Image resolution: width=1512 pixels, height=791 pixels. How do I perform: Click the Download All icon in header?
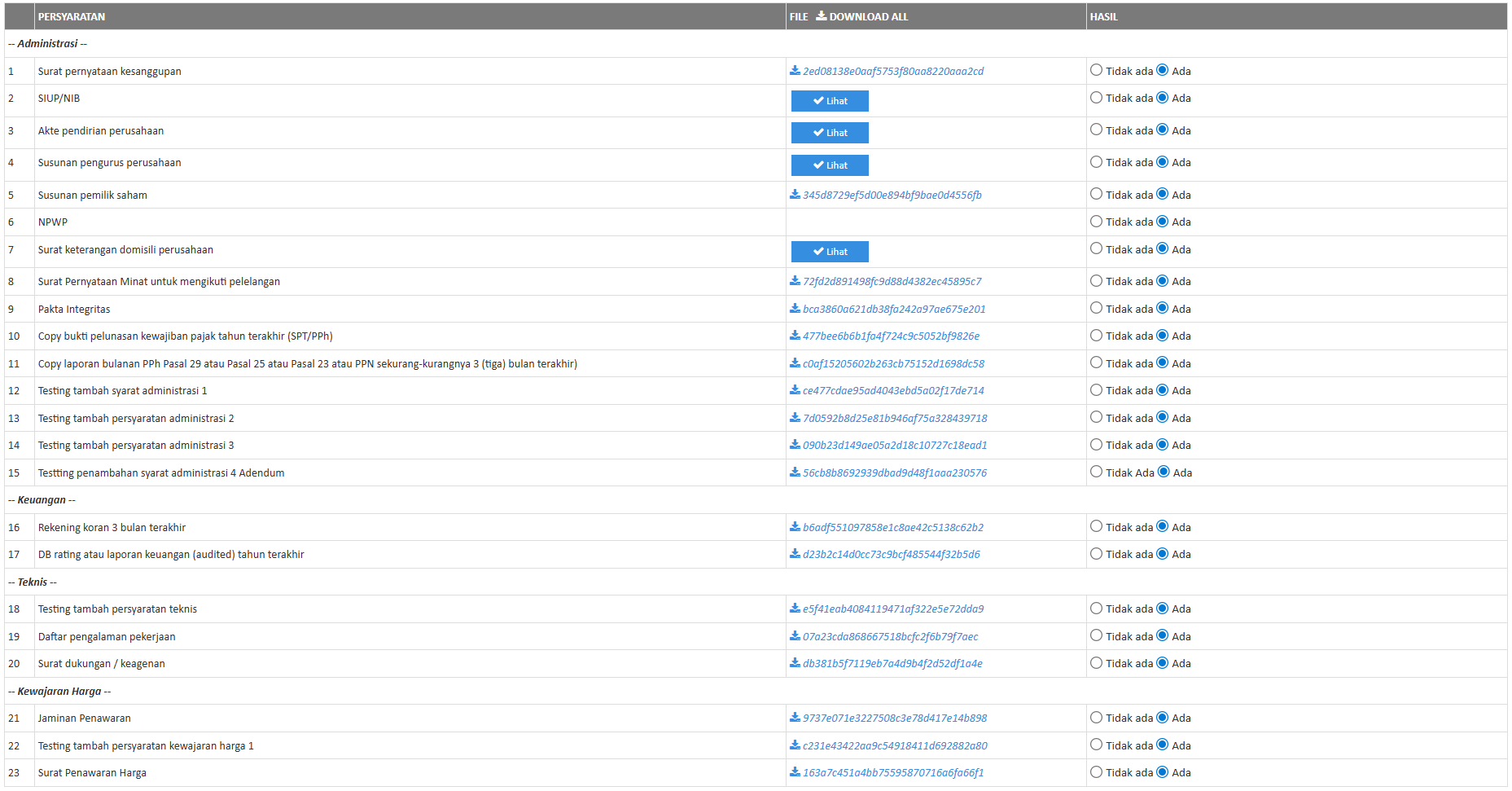click(821, 16)
